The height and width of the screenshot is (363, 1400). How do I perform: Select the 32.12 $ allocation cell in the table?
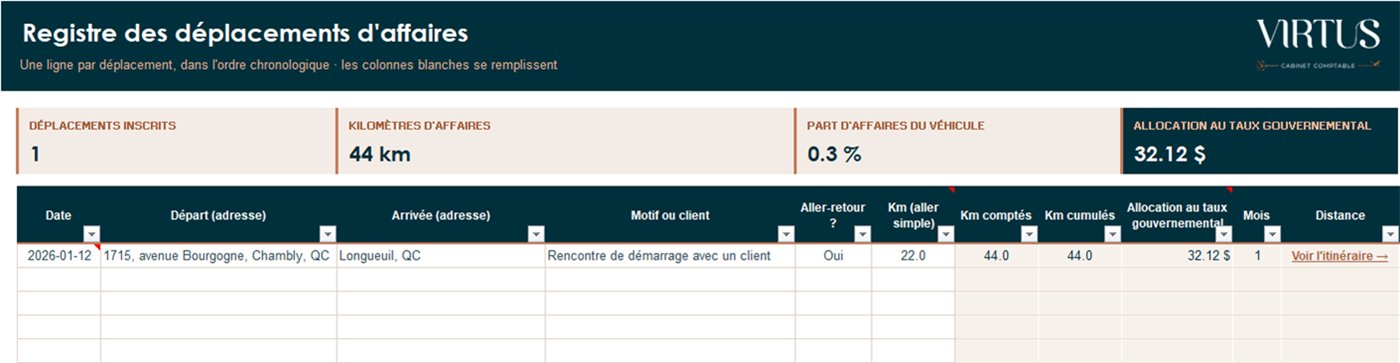click(x=1177, y=256)
